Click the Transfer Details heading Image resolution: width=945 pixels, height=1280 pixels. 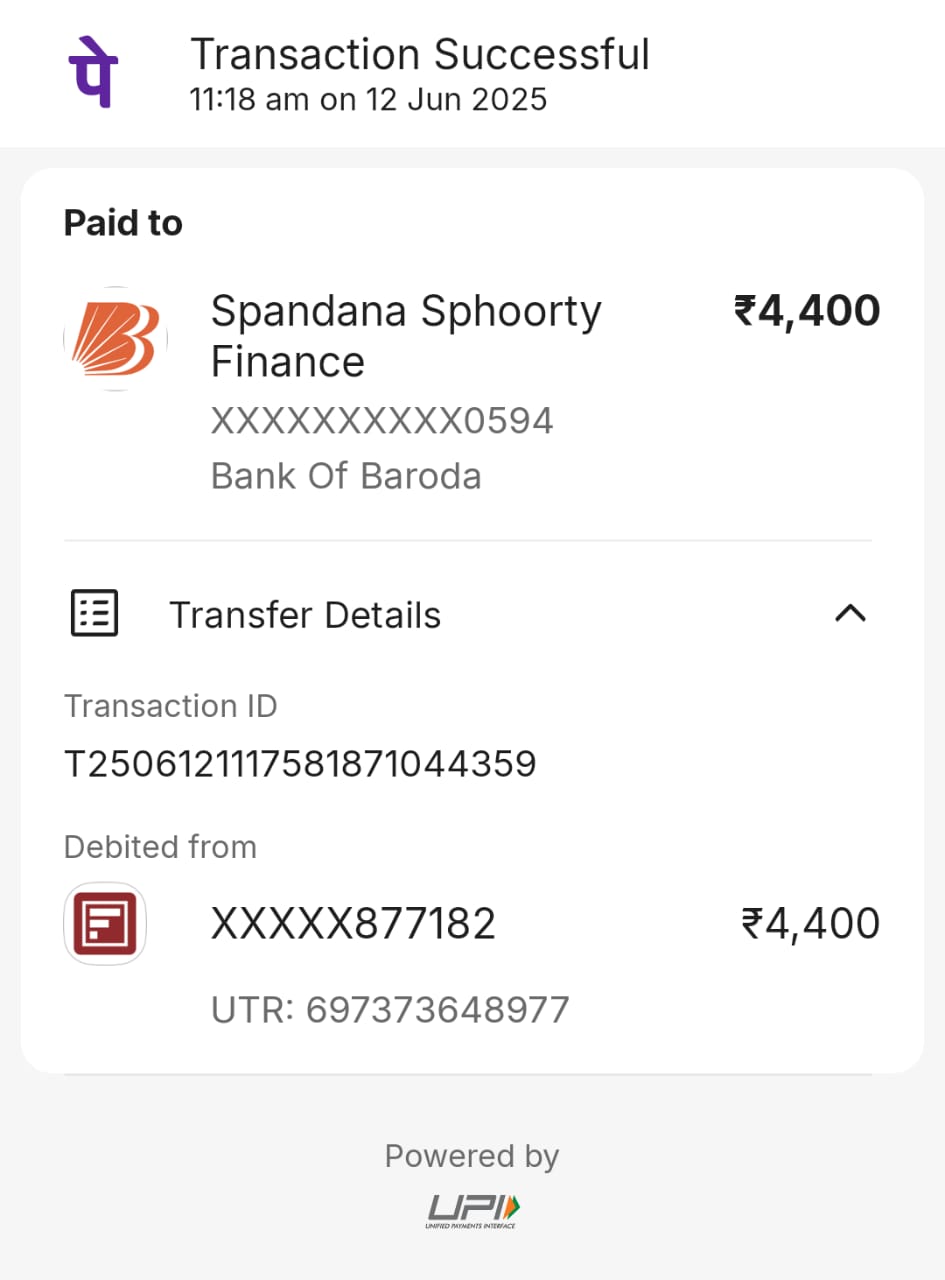pyautogui.click(x=305, y=615)
